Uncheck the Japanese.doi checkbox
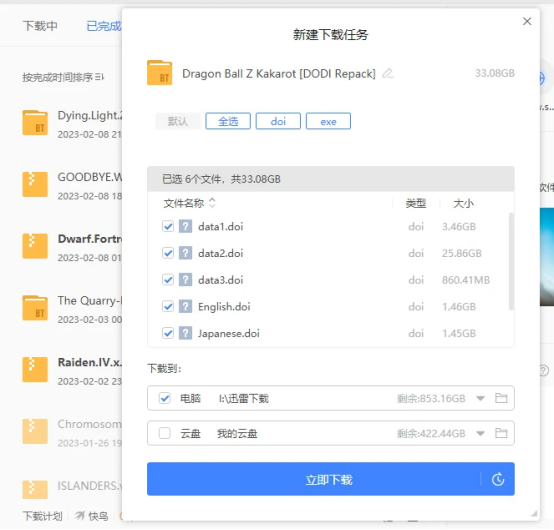Image resolution: width=554 pixels, height=530 pixels. click(168, 333)
